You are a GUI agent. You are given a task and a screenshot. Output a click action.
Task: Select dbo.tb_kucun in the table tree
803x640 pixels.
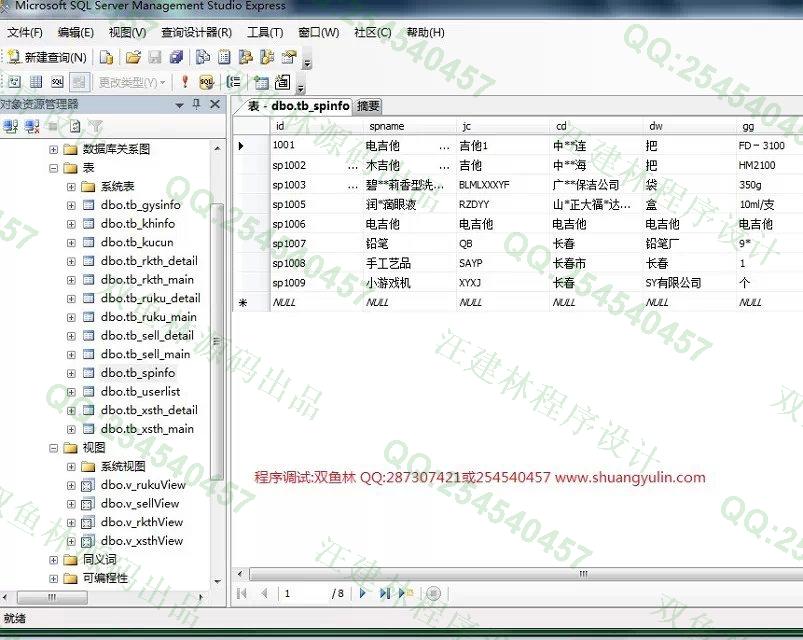pyautogui.click(x=137, y=242)
